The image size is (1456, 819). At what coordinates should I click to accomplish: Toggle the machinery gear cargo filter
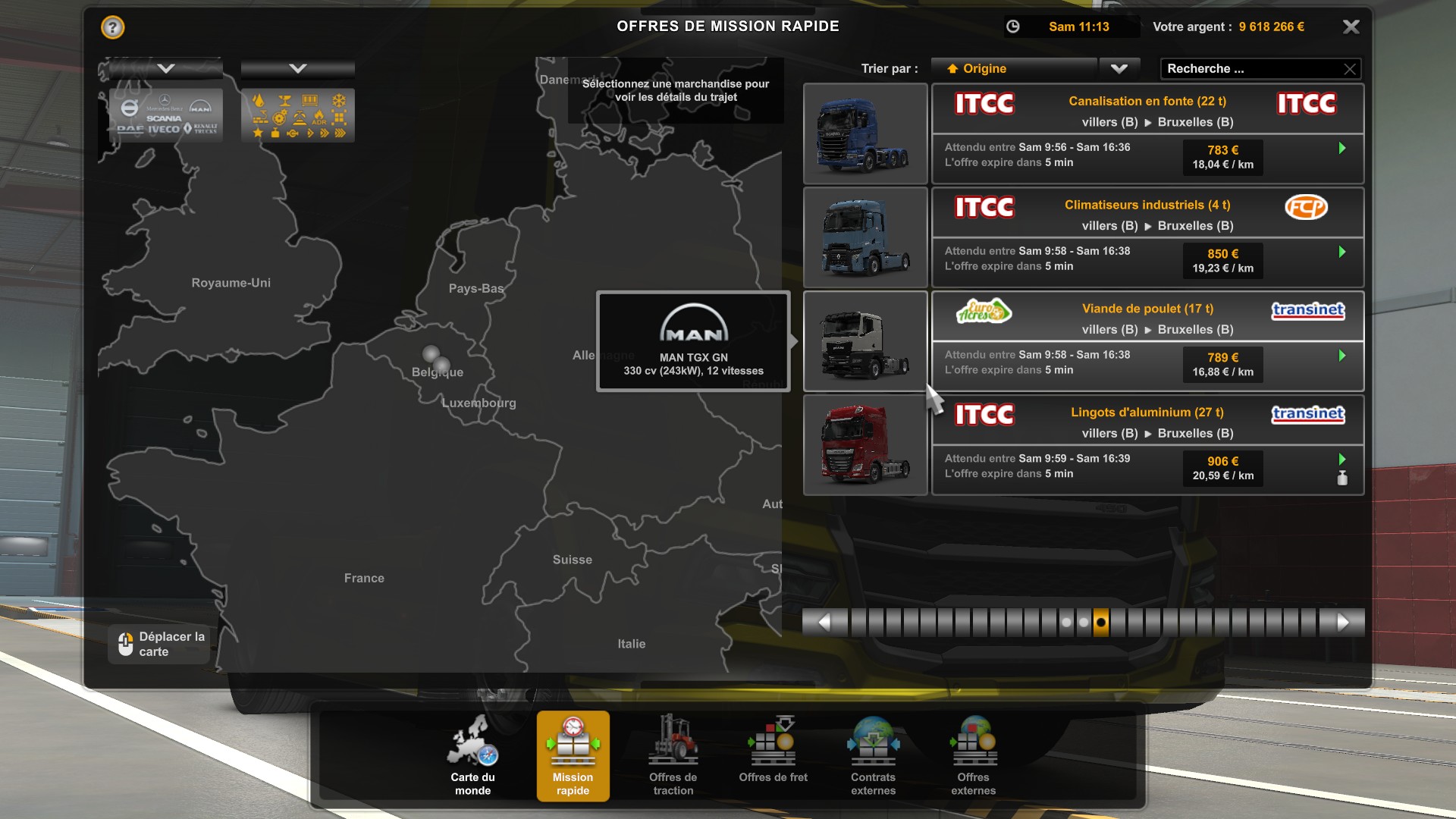(x=280, y=118)
